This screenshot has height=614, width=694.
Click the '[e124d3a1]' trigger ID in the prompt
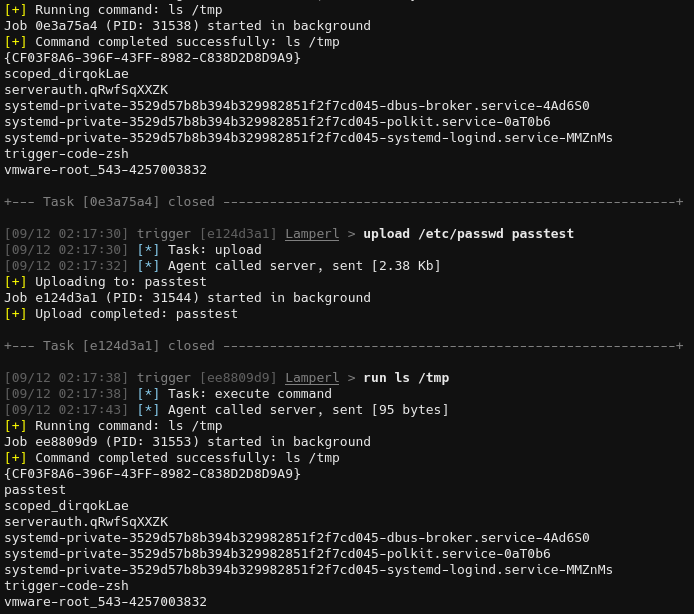tap(238, 234)
